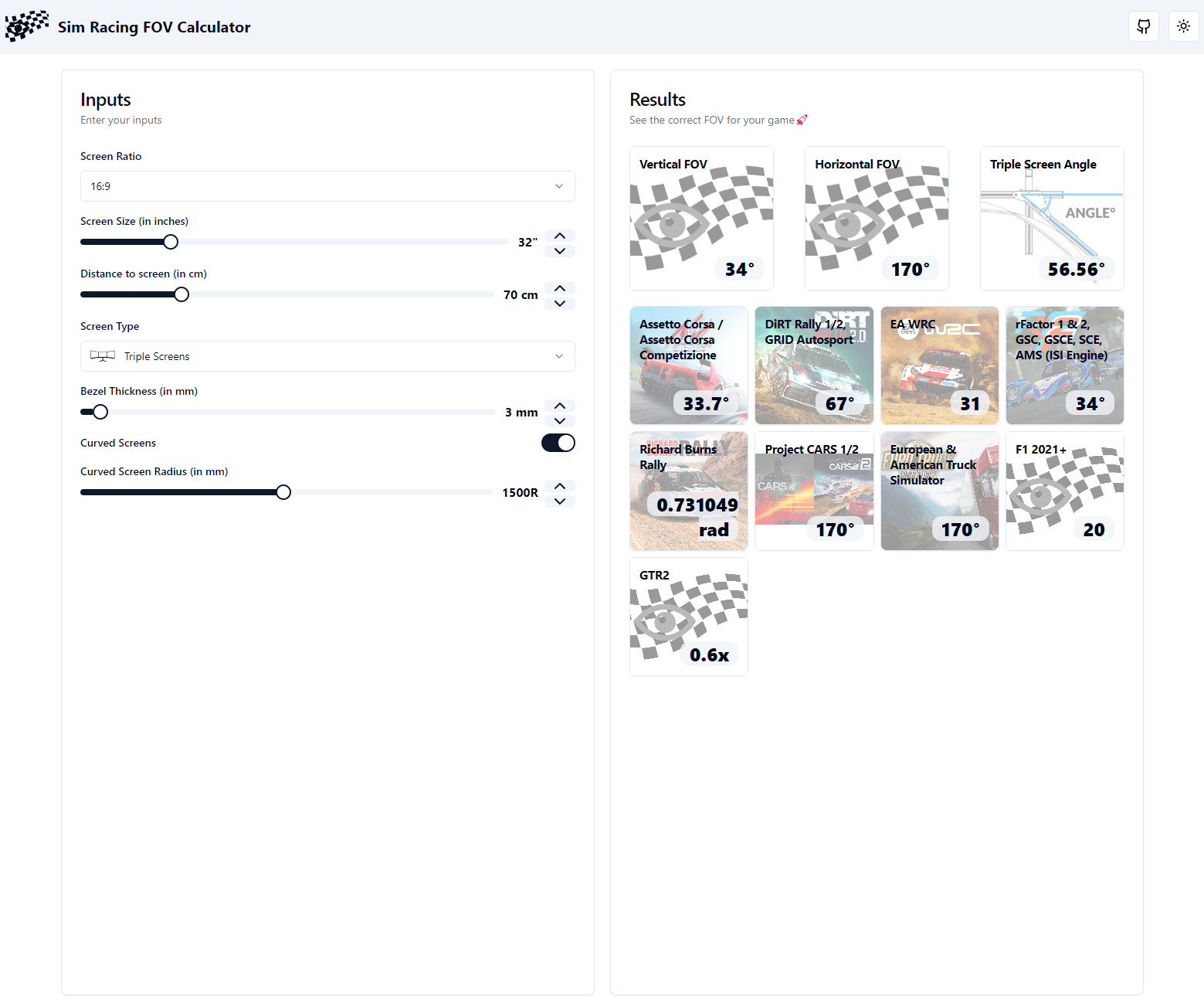Open the EA WRC result card

(940, 365)
